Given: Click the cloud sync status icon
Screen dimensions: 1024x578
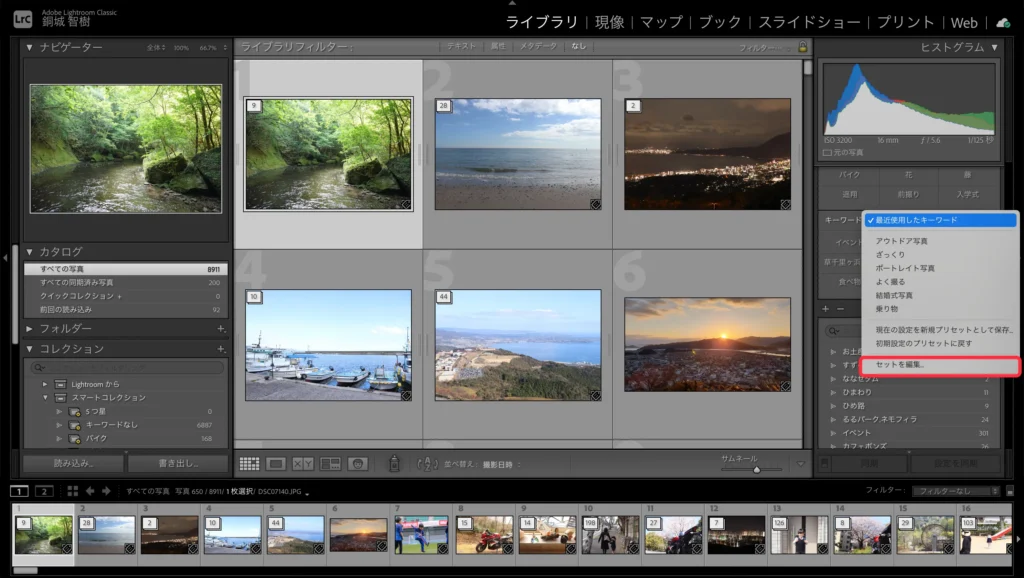Looking at the screenshot, I should click(x=1003, y=22).
